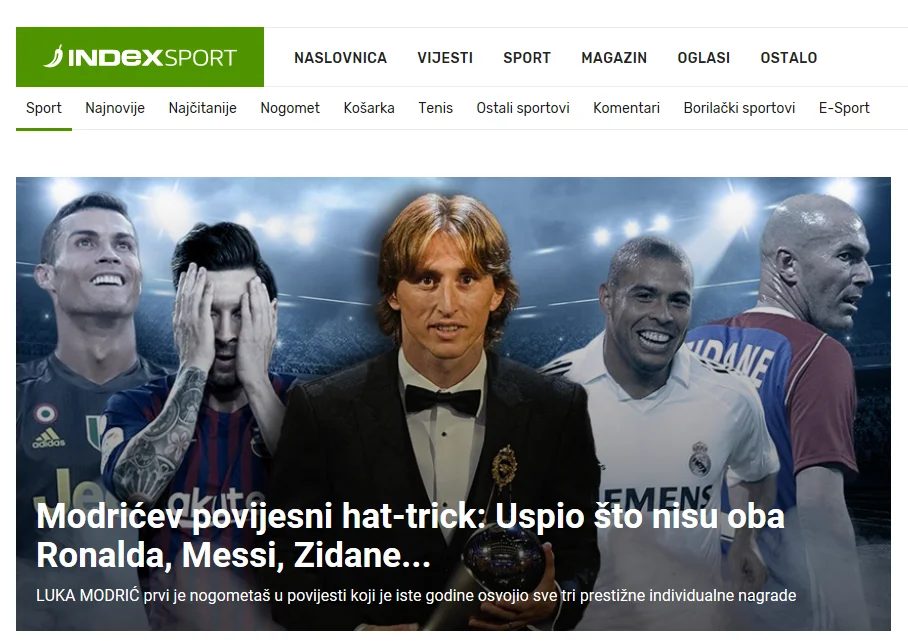Screen dimensions: 908x641
Task: Select the MAGAZIN menu item
Action: pyautogui.click(x=614, y=58)
